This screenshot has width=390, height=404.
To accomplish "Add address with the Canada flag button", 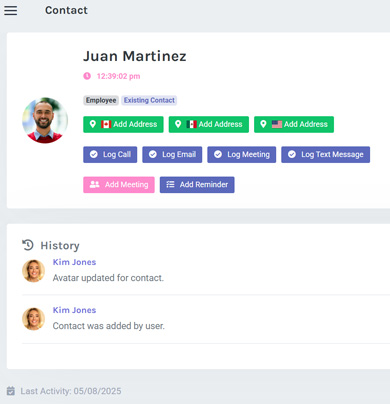I will (x=123, y=124).
